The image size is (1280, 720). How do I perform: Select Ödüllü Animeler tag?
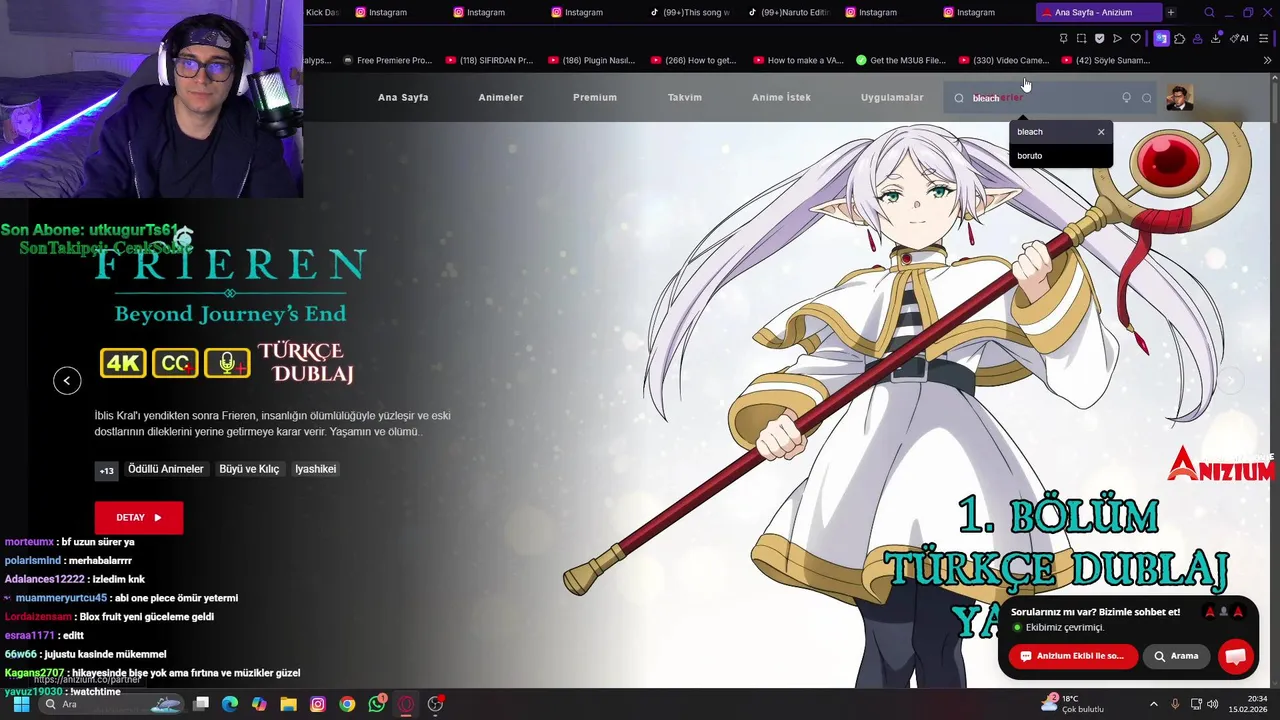pos(165,469)
